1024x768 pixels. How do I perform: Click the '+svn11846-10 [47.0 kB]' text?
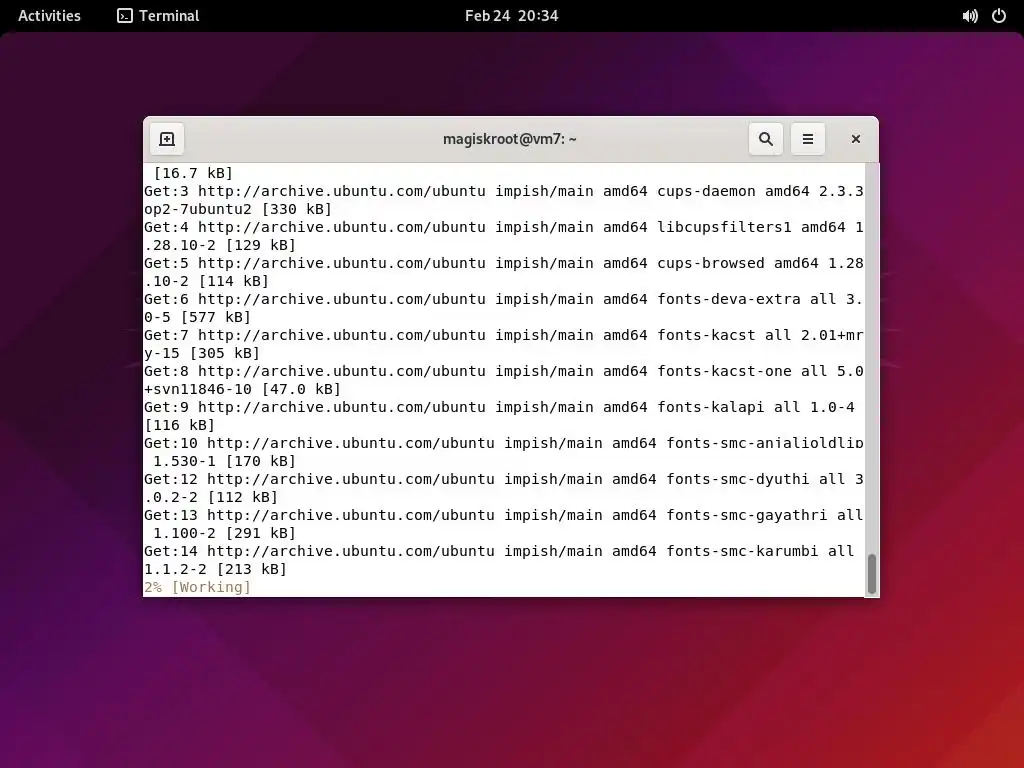tap(242, 389)
